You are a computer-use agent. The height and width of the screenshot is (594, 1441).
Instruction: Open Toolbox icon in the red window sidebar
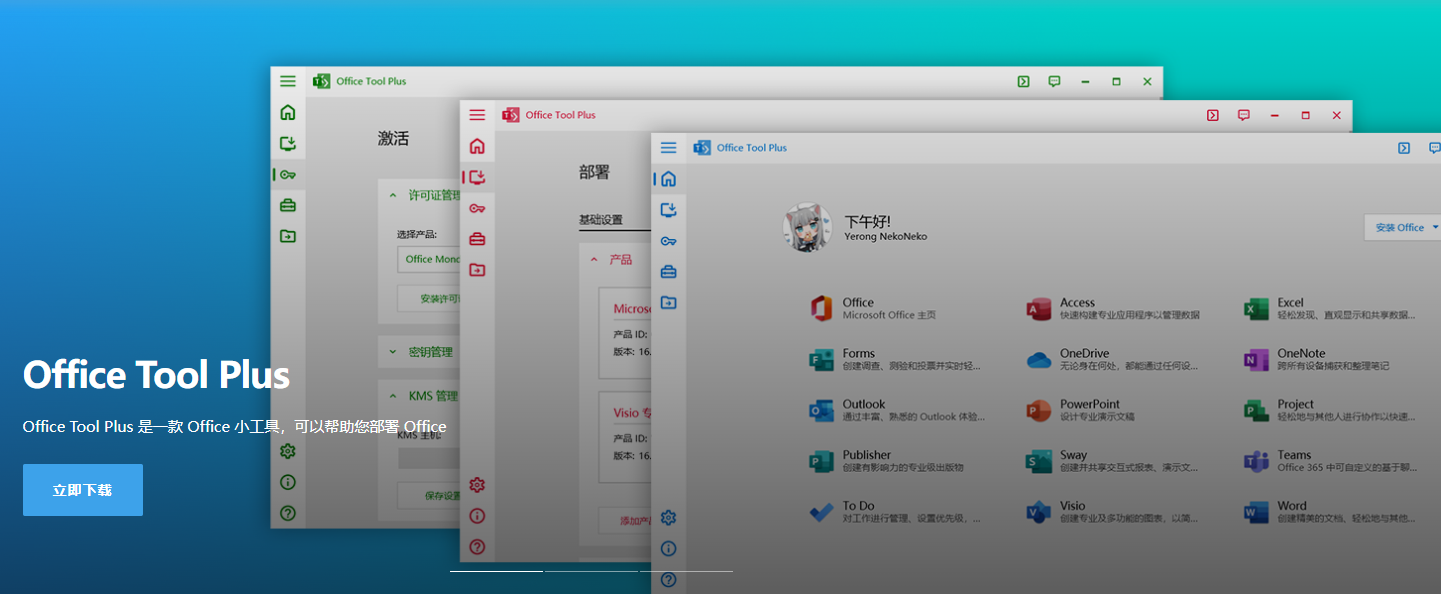pos(477,239)
